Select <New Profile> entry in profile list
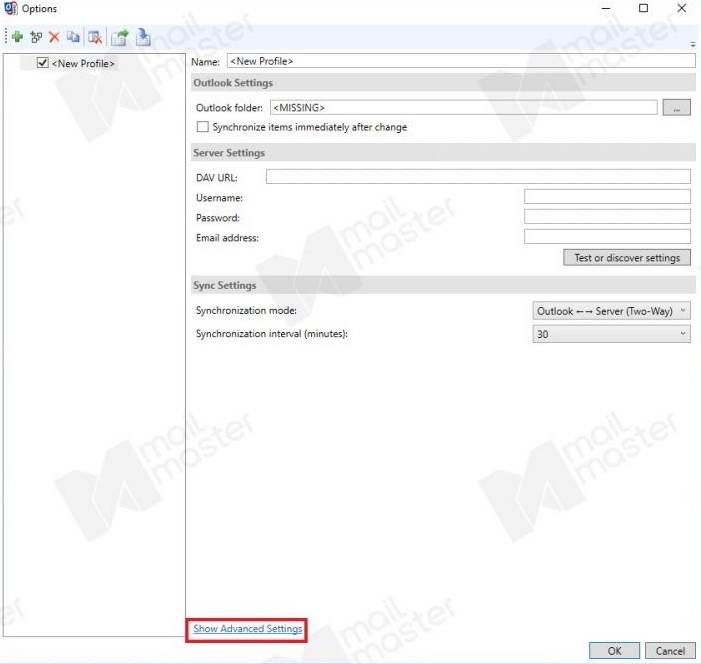 click(x=83, y=63)
